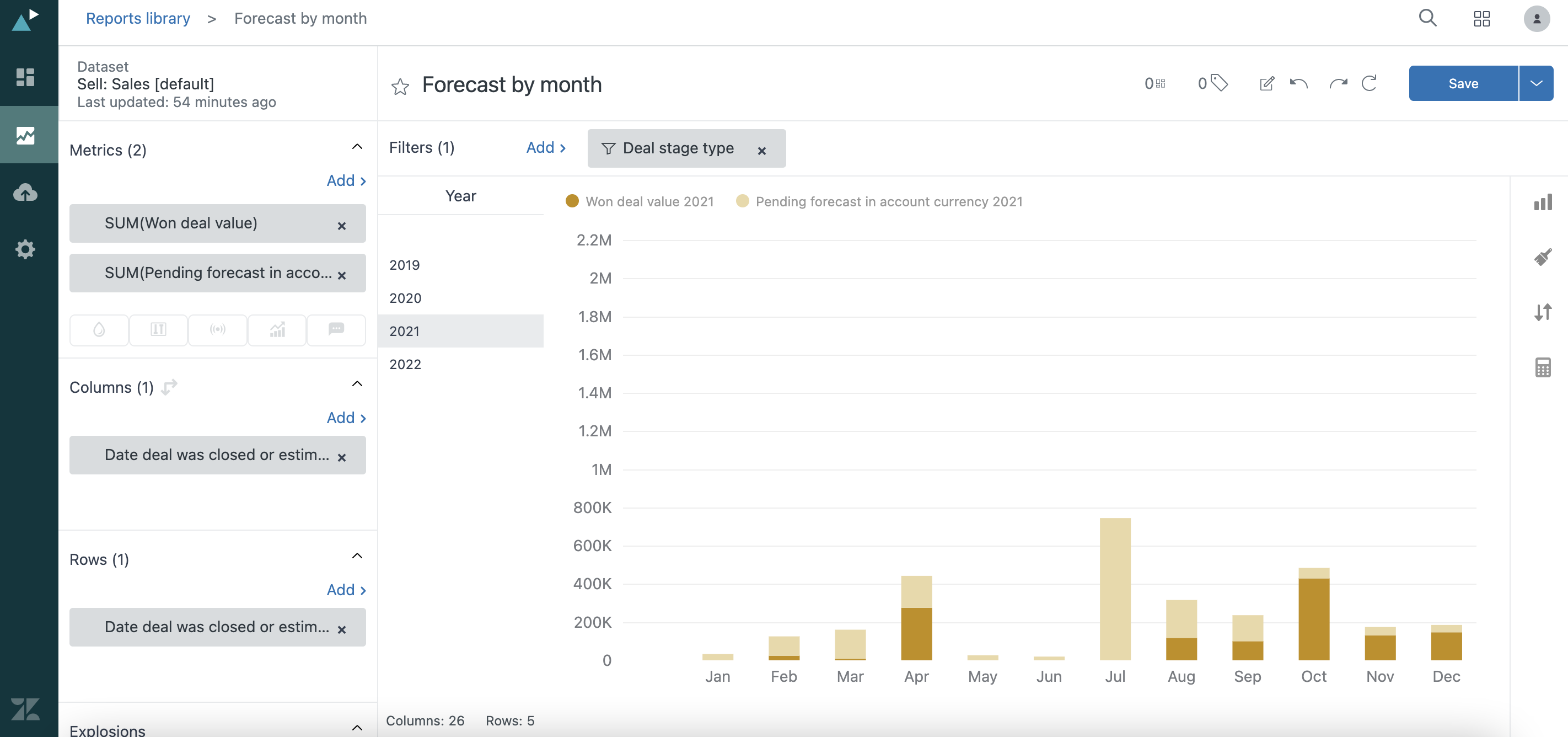Open the Save button dropdown arrow
The image size is (1568, 737).
point(1535,83)
